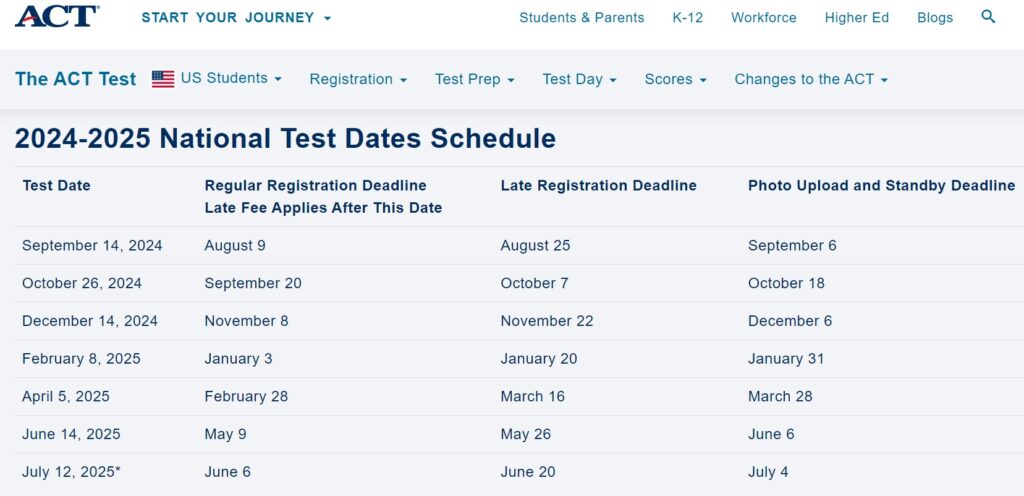This screenshot has width=1024, height=496.
Task: Click the ACT logo
Action: click(x=57, y=16)
